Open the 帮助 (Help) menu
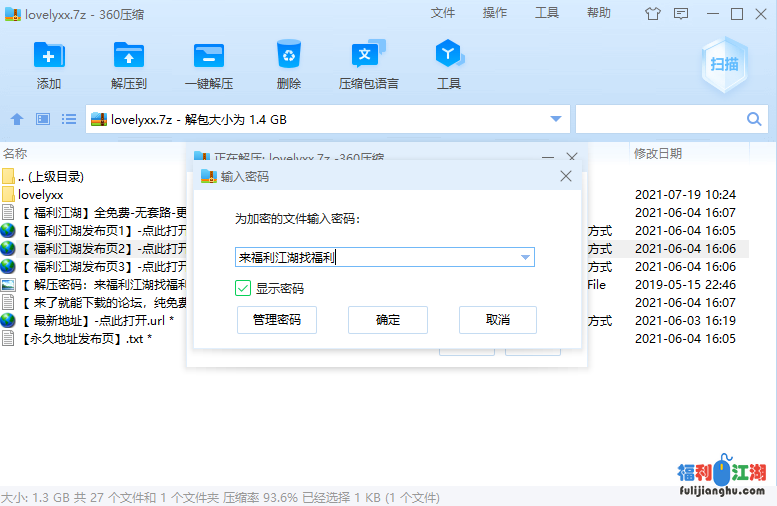Screen dimensions: 777x506 click(599, 13)
